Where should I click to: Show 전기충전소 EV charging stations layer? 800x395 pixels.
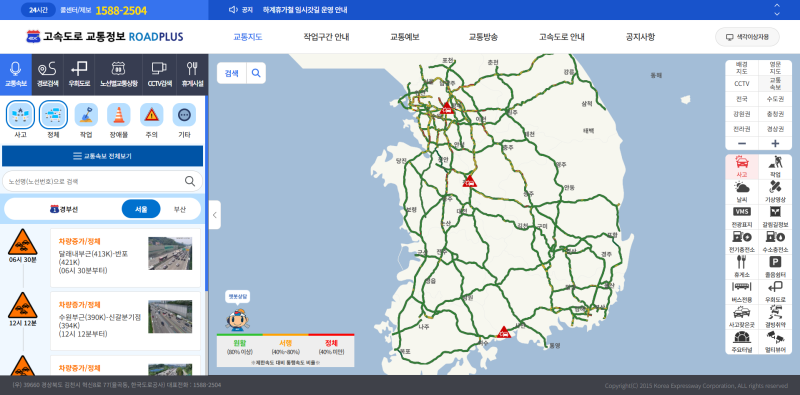click(742, 242)
